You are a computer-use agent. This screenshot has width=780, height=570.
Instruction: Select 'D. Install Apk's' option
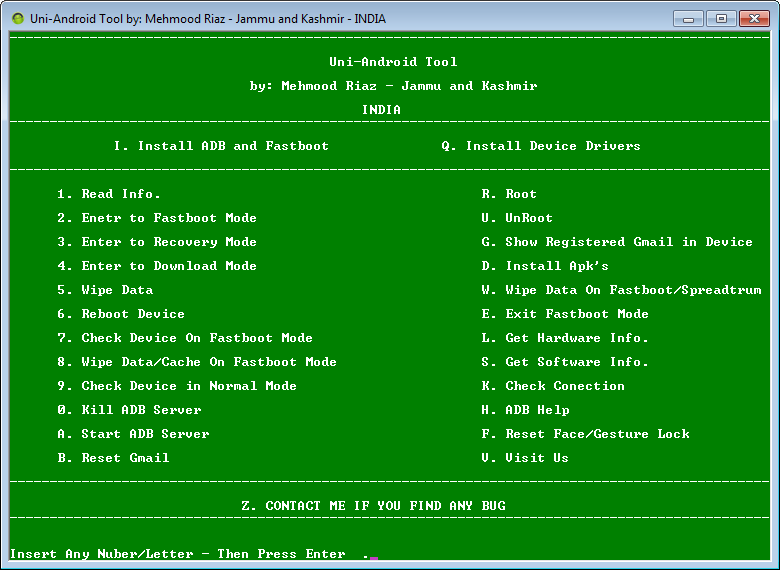(x=545, y=266)
